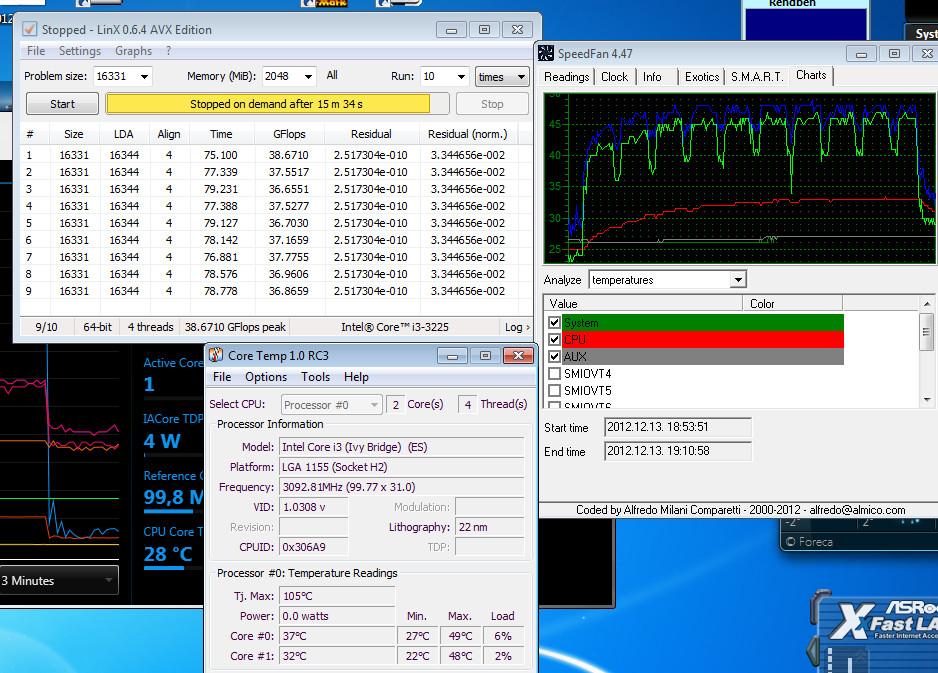Click the SpeedFan title bar fan icon

point(546,53)
